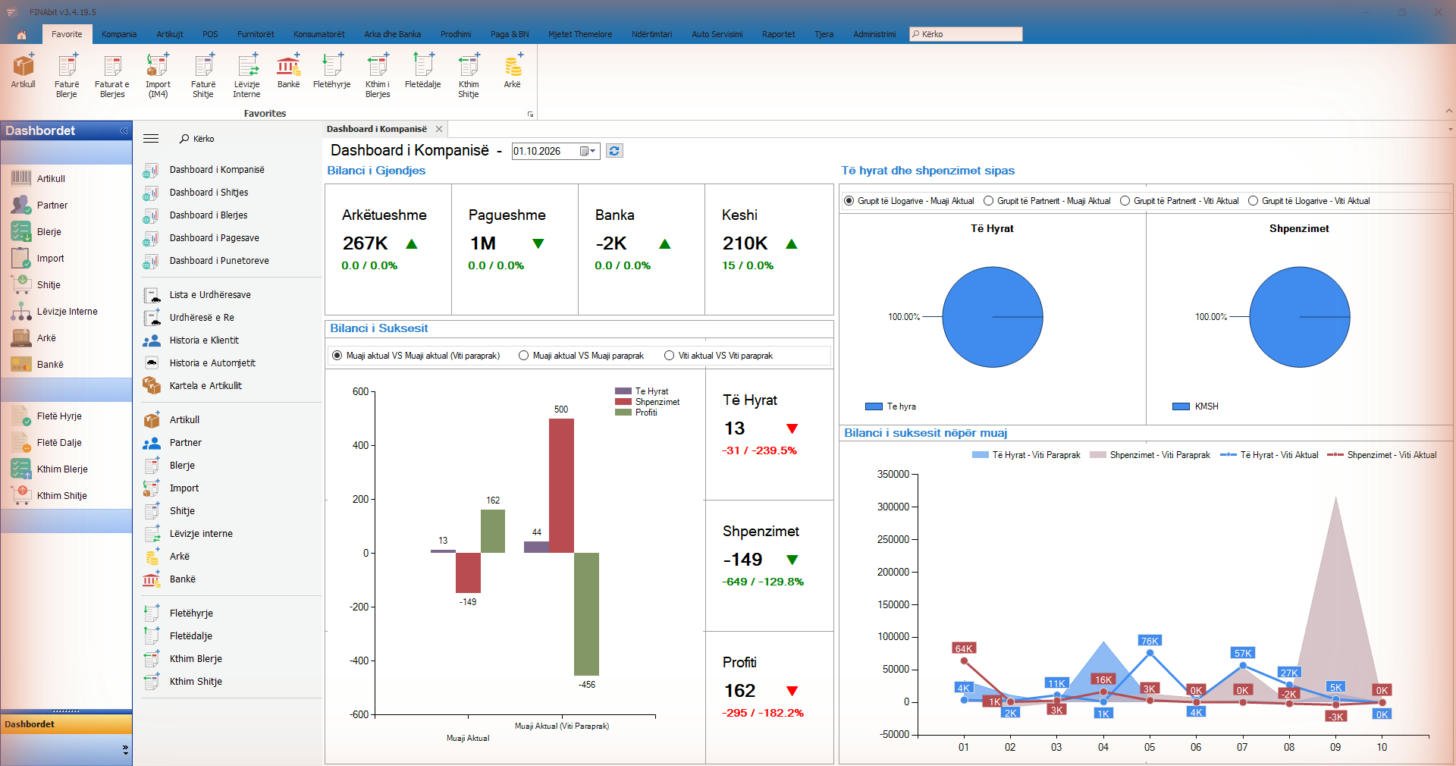Select Grupit të Partnerit - Muaji Aktual

pyautogui.click(x=1047, y=201)
